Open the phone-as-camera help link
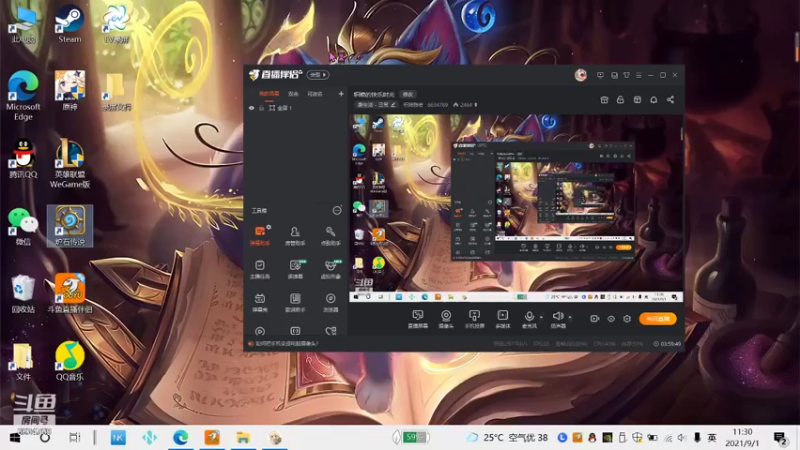 287,344
